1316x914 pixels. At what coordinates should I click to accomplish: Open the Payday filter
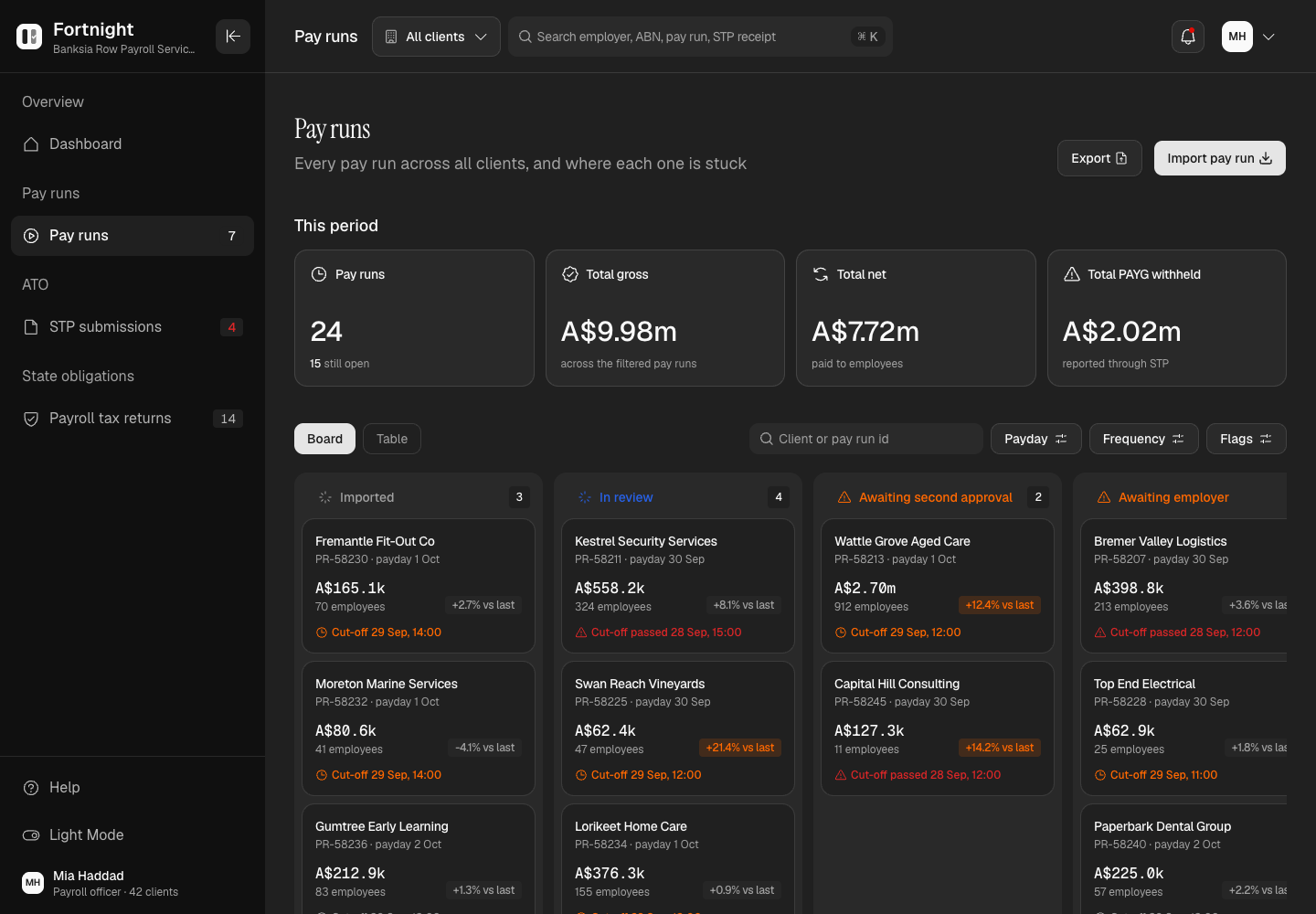click(1036, 439)
